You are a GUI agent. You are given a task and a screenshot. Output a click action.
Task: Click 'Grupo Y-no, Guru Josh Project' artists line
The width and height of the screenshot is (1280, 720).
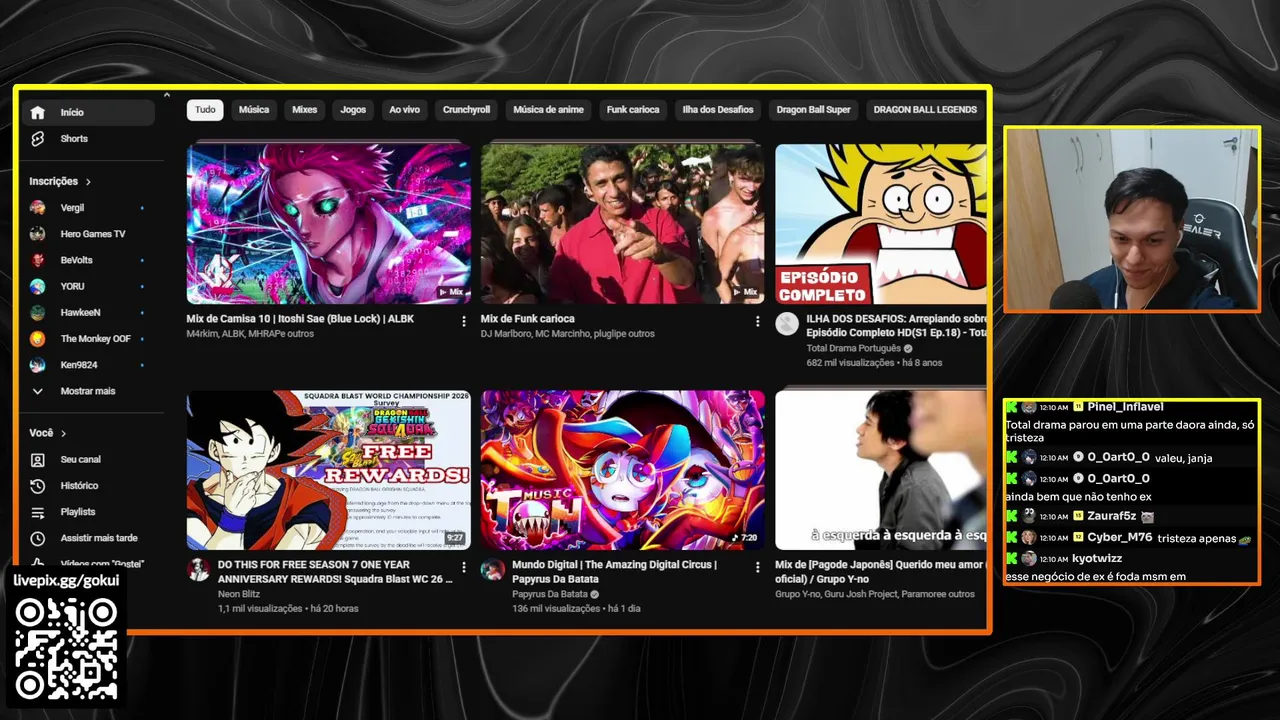coord(875,594)
